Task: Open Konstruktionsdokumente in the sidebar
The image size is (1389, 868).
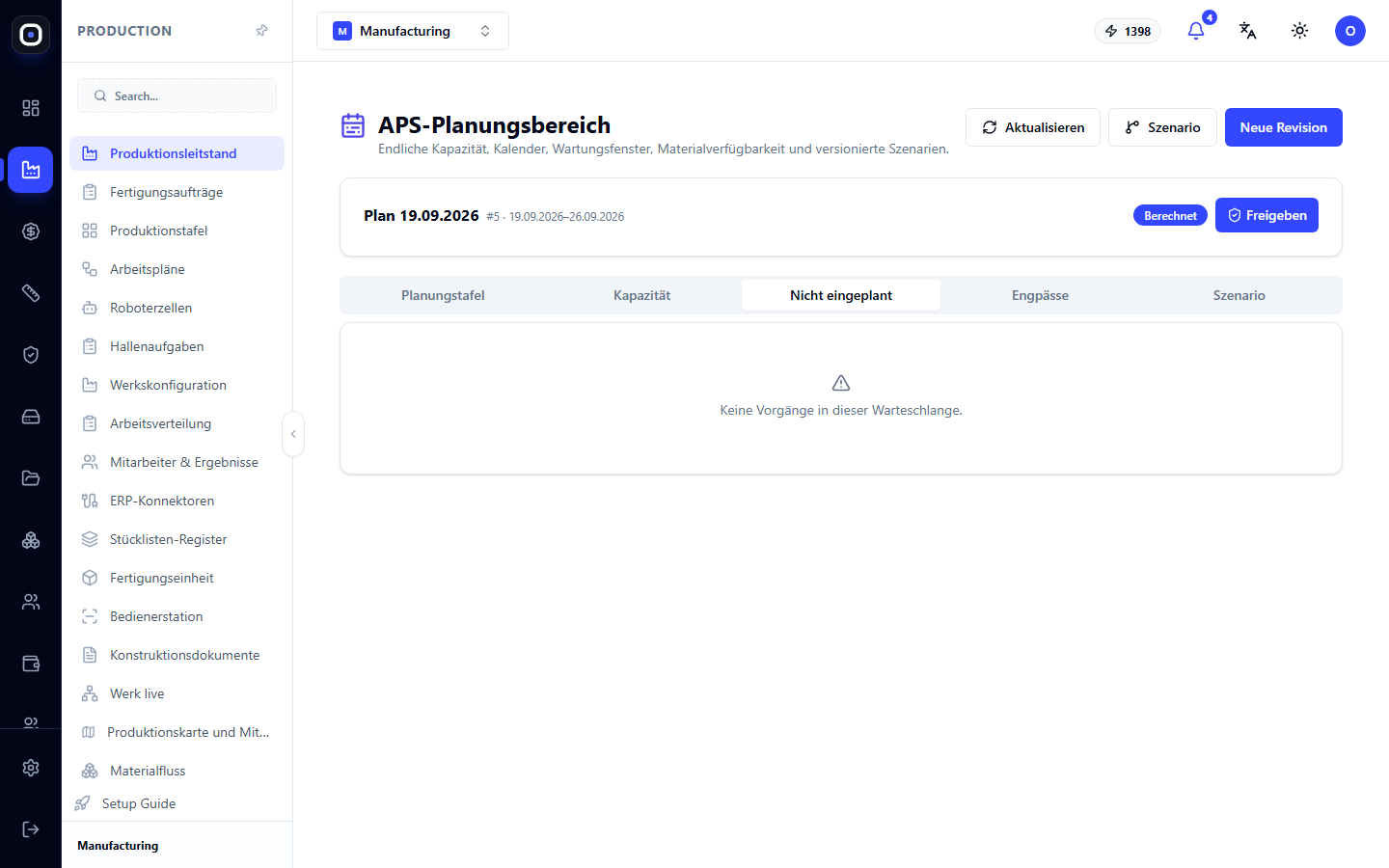Action: click(x=177, y=655)
